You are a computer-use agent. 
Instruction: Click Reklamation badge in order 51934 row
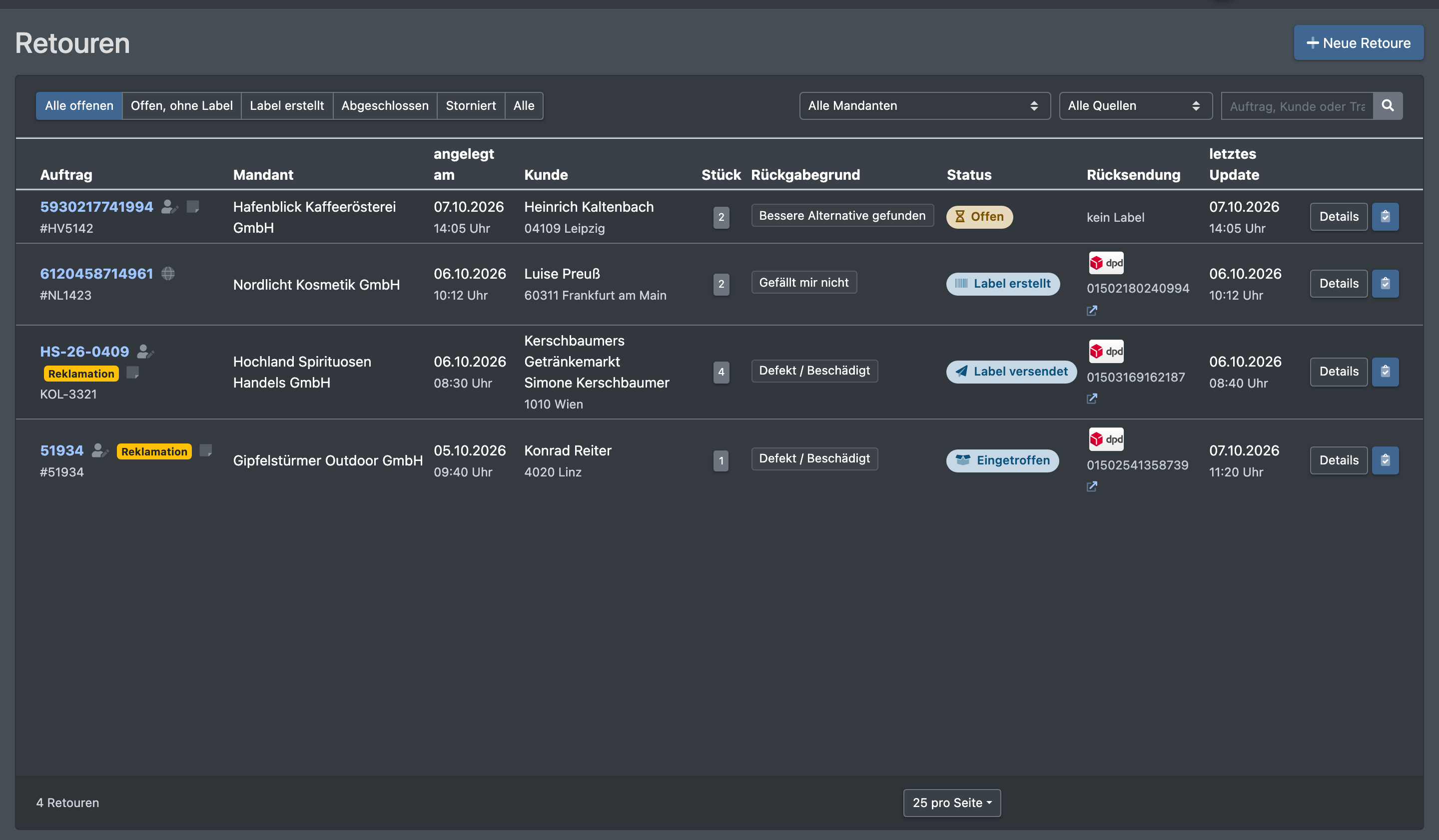pyautogui.click(x=154, y=451)
